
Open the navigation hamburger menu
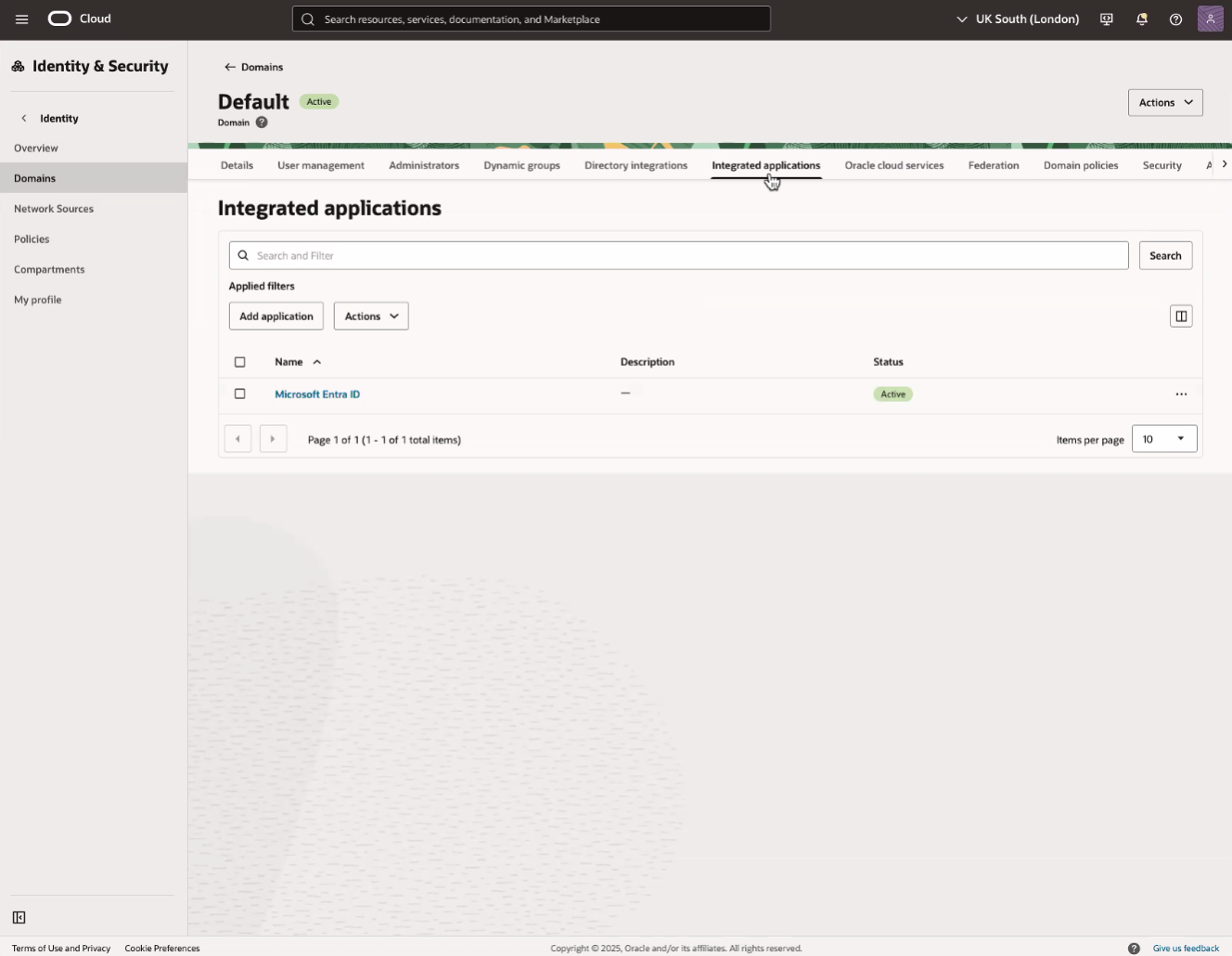coord(21,19)
